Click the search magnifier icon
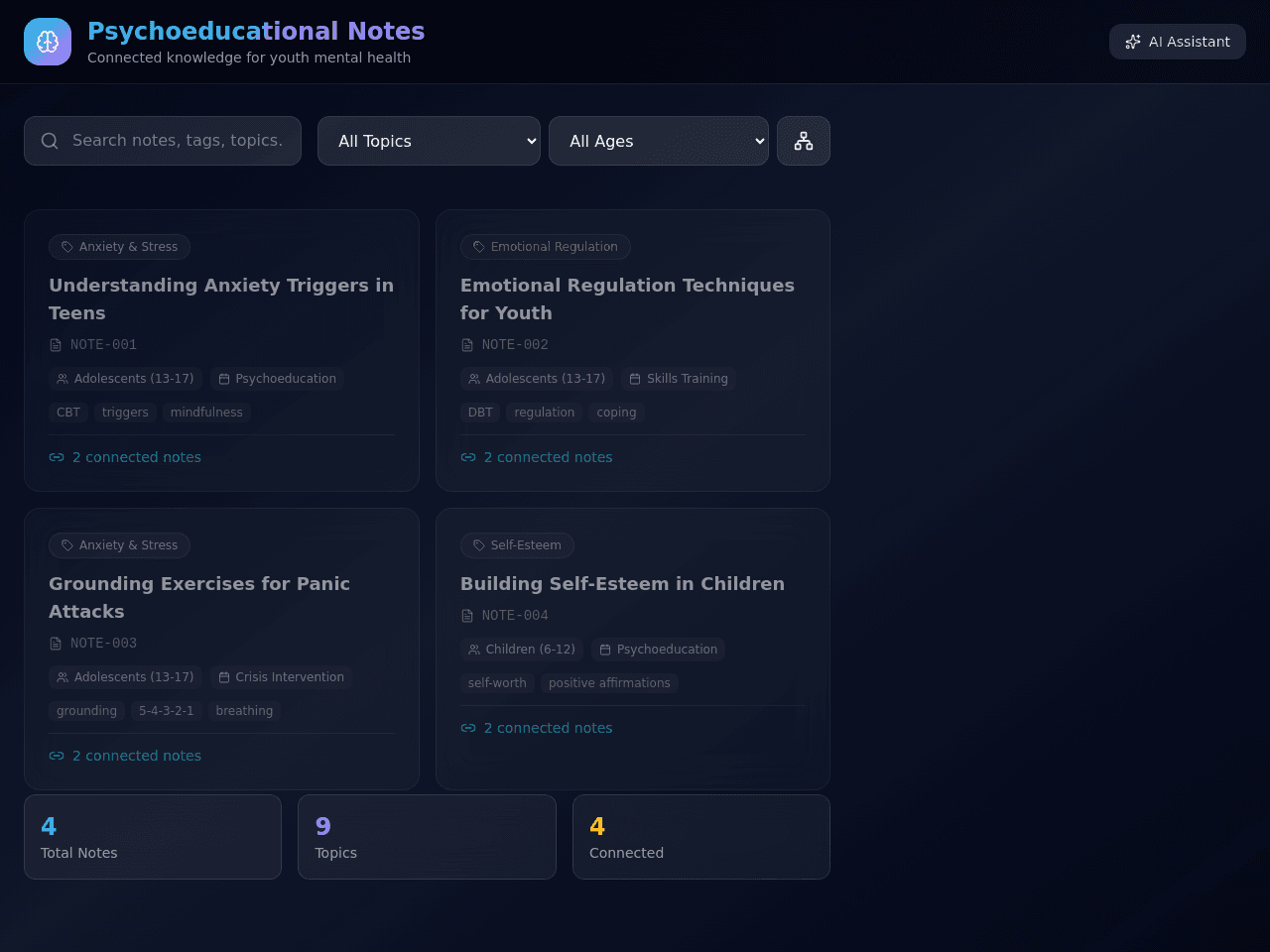Screen dimensions: 1270x952 click(x=50, y=141)
